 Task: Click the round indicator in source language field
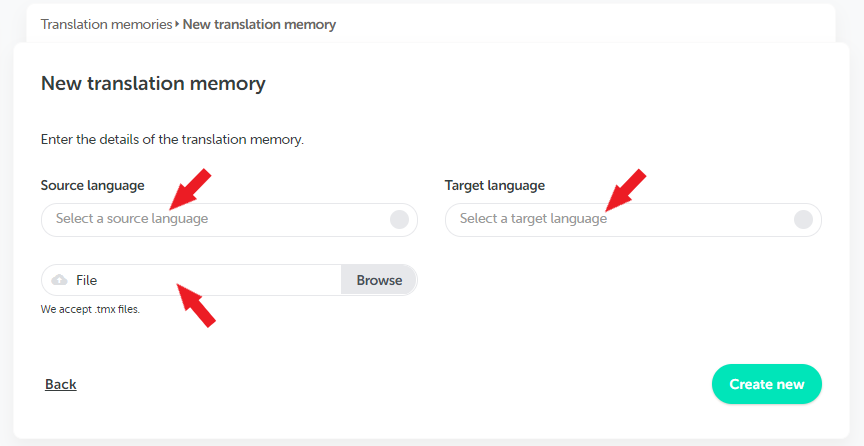pos(399,219)
